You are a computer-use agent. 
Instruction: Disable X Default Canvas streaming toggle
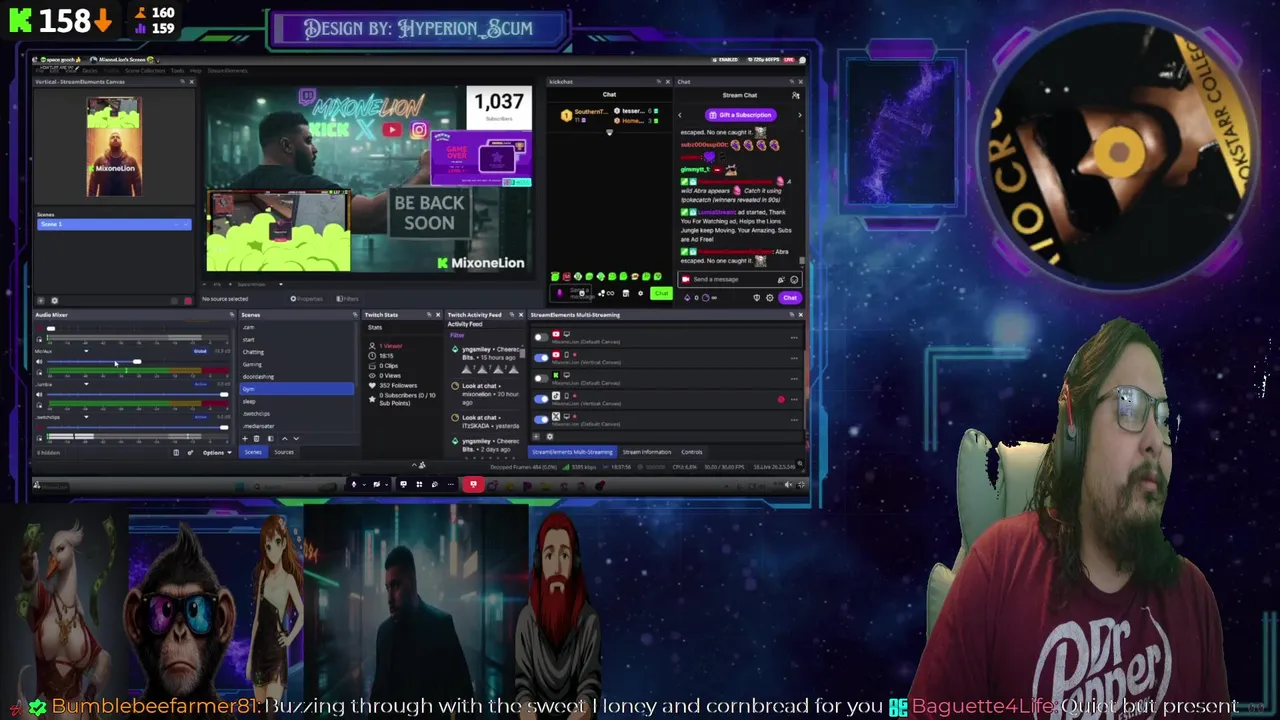pyautogui.click(x=541, y=420)
